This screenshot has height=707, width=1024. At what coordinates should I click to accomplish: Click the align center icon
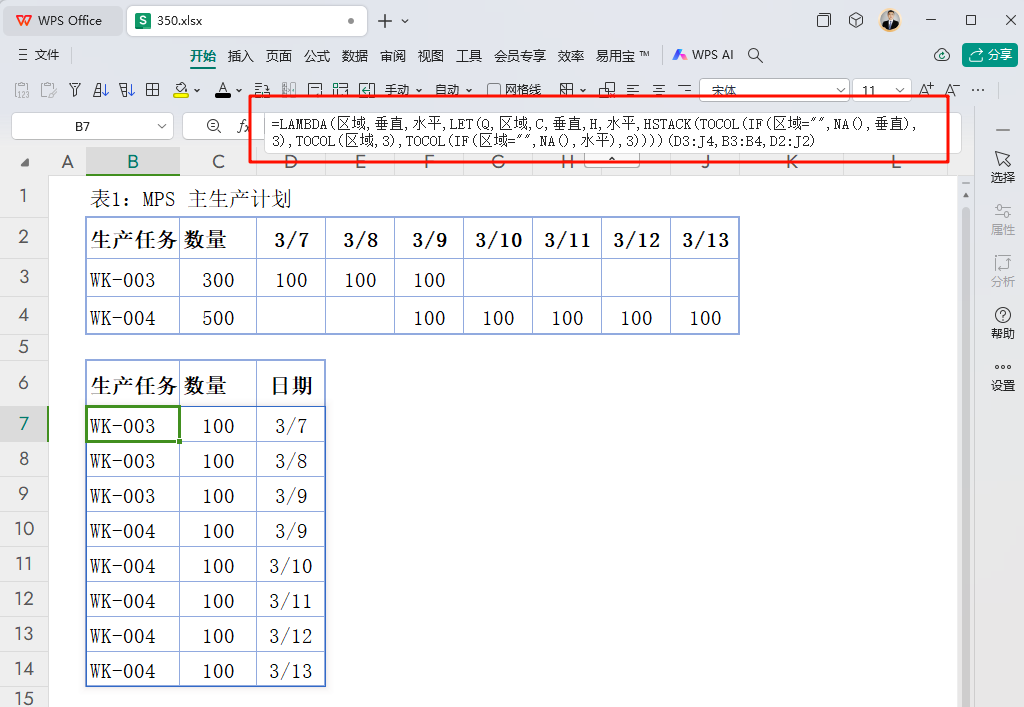click(659, 90)
